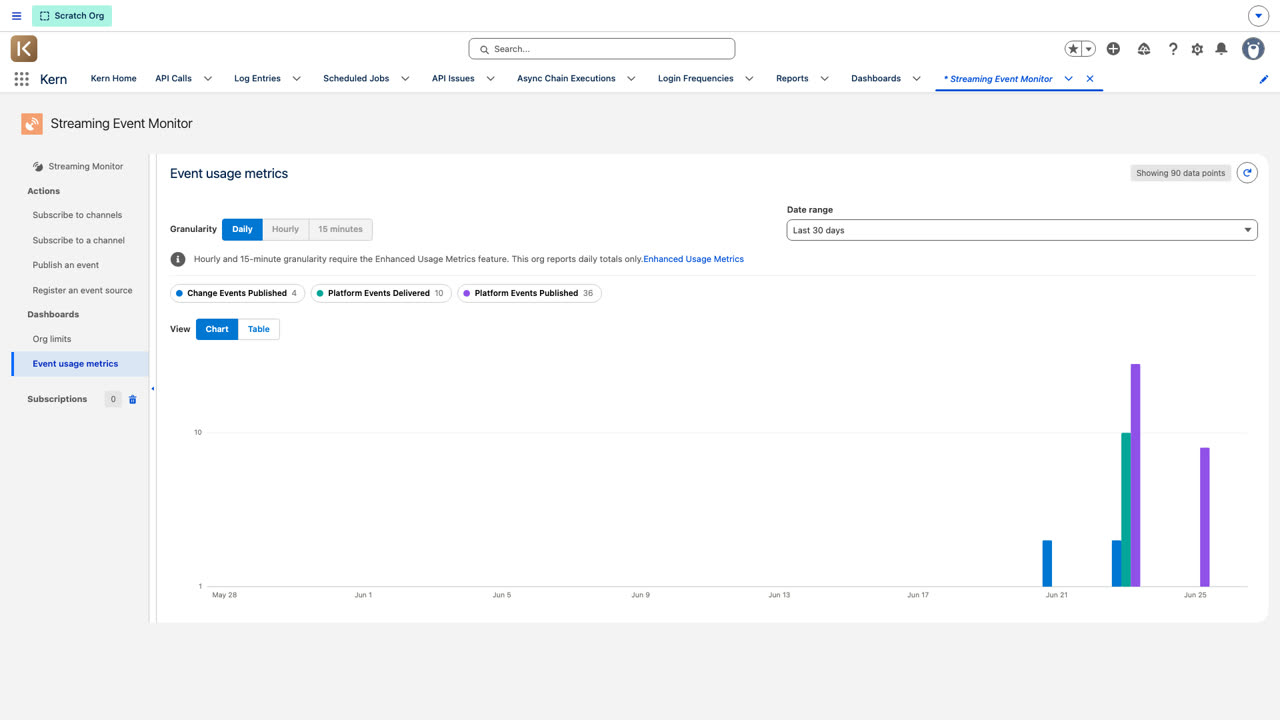Open the Enhanced Usage Metrics link
Screen dimensions: 1280x720
click(x=693, y=259)
